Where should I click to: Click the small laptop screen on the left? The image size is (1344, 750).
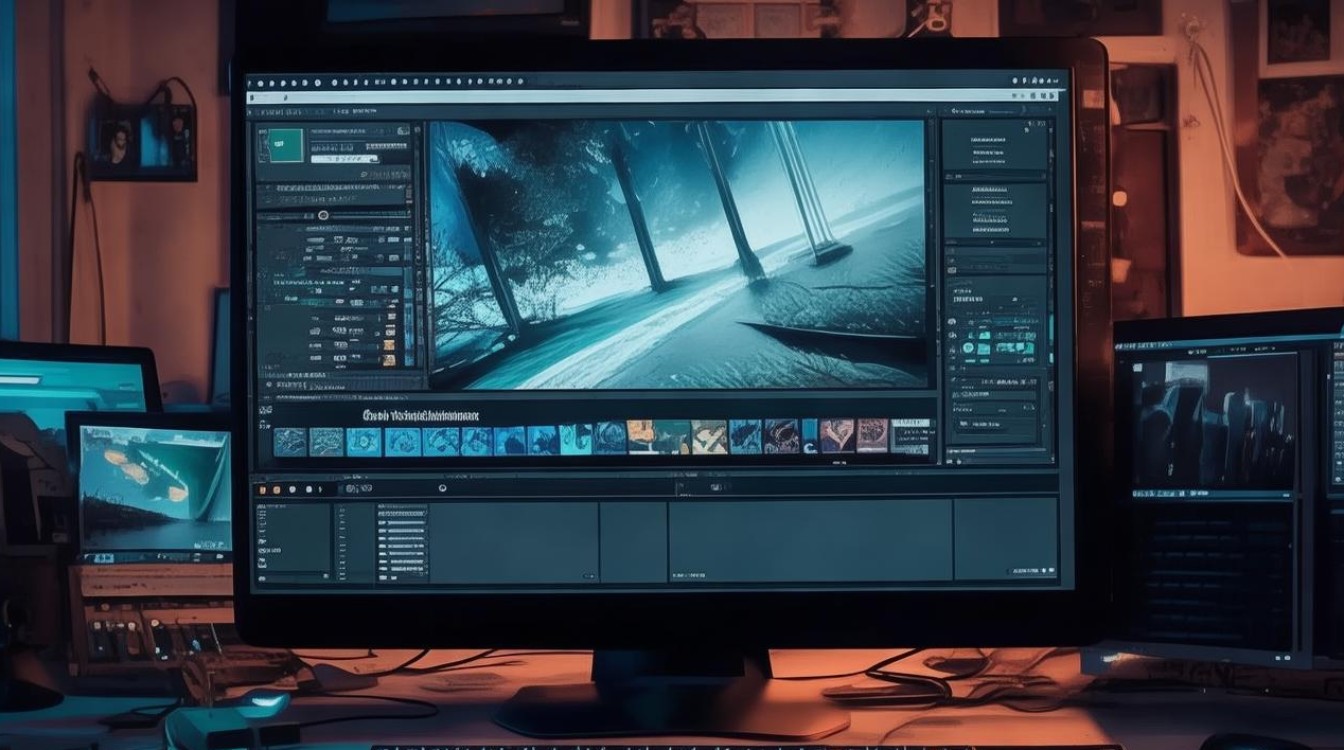[x=155, y=489]
